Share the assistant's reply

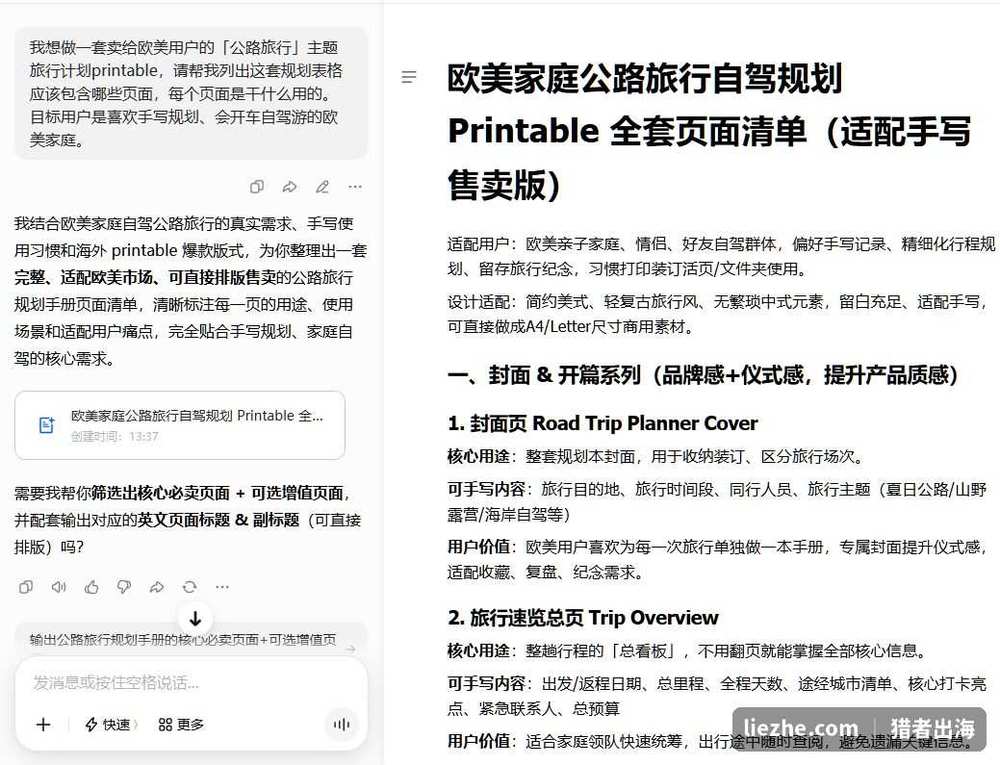click(157, 586)
